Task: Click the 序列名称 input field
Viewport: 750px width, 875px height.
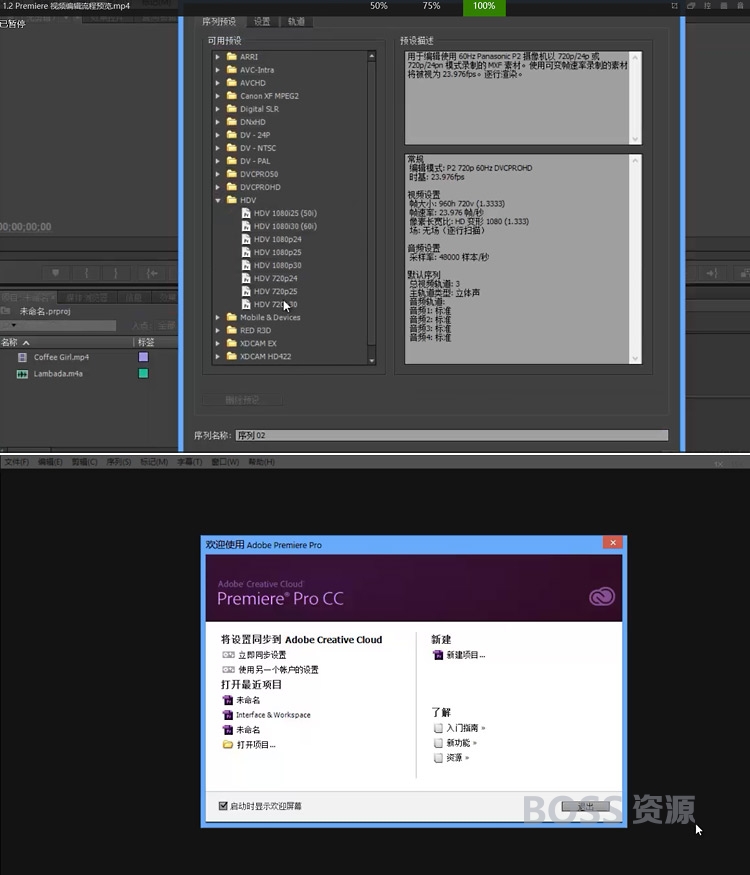Action: coord(452,435)
